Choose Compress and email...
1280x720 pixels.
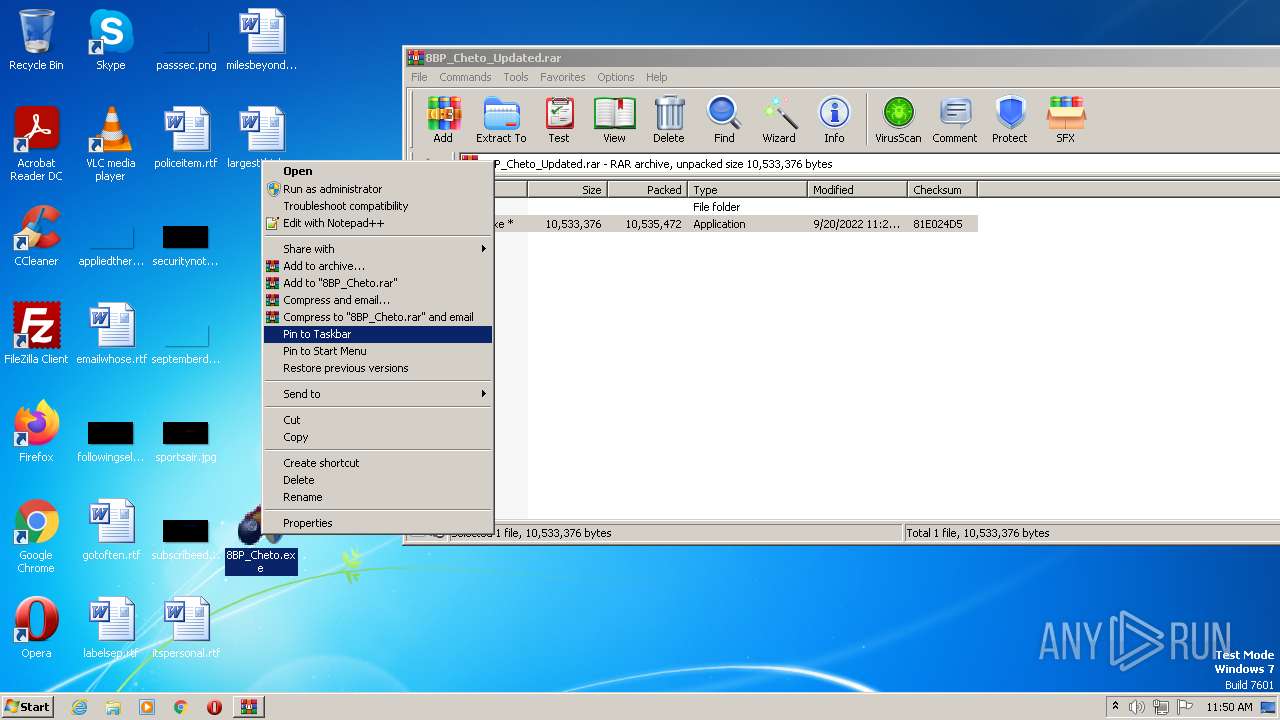pos(378,300)
